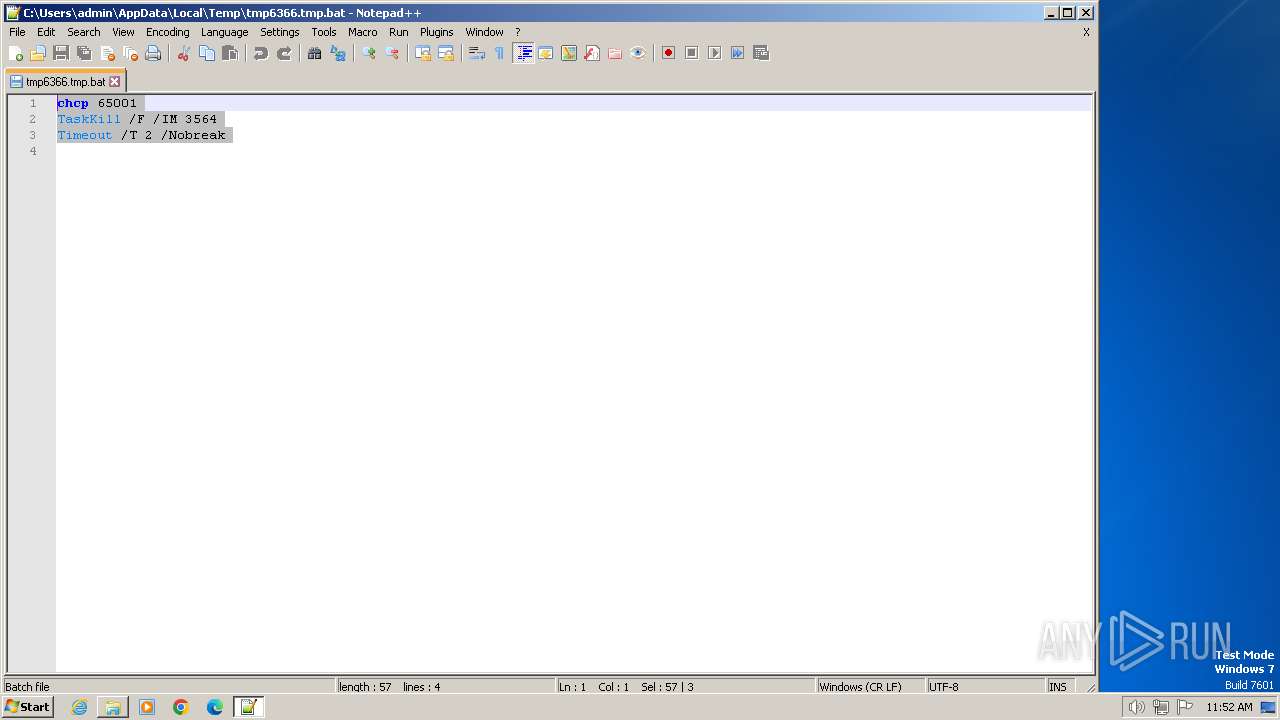Toggle the Monitoring eye icon

pyautogui.click(x=638, y=53)
